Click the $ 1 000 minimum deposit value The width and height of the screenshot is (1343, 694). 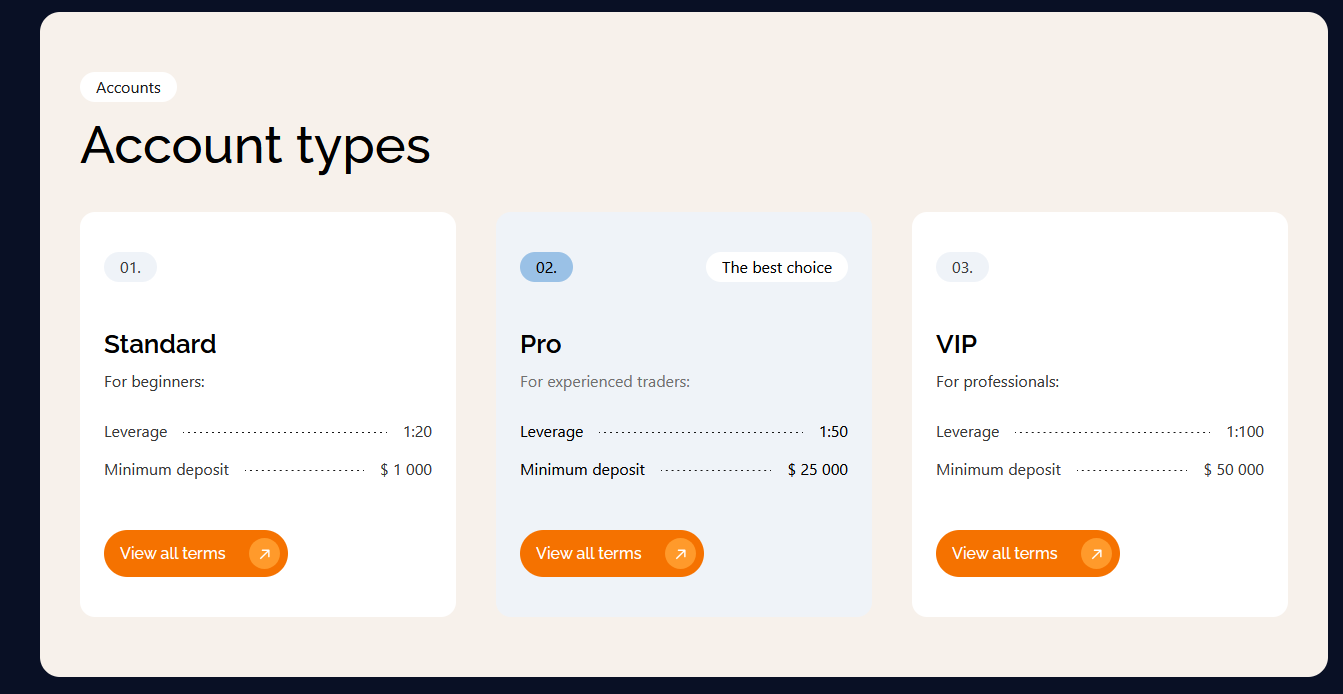point(406,470)
